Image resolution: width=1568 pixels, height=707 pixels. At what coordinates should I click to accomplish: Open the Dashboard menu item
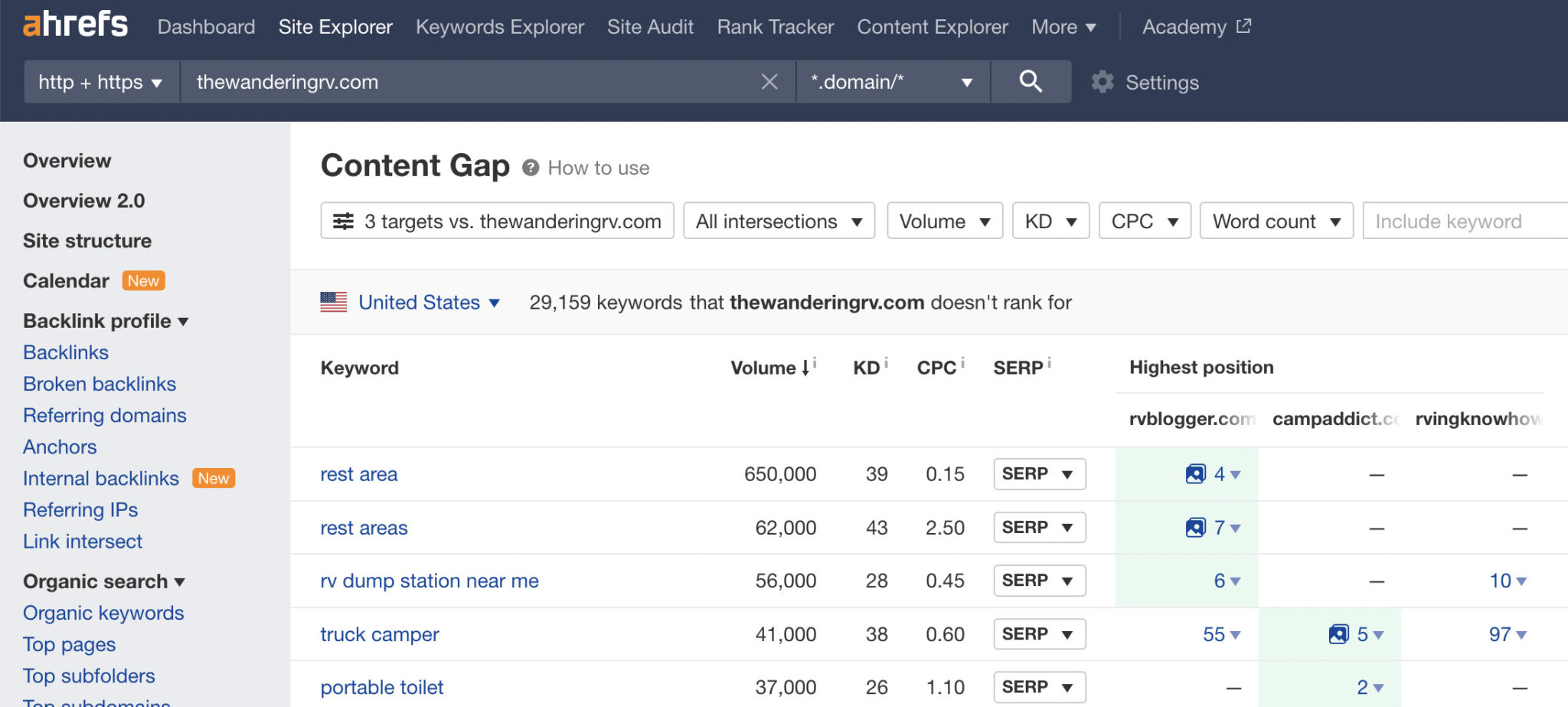coord(206,26)
